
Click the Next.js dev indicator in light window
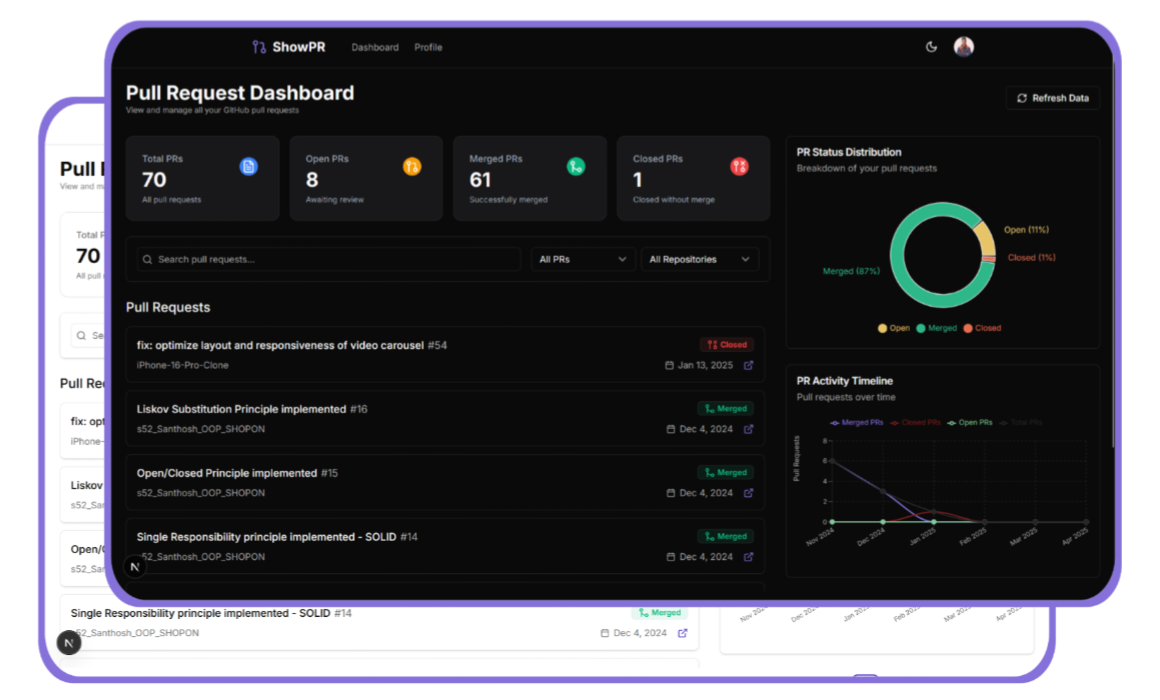(69, 642)
